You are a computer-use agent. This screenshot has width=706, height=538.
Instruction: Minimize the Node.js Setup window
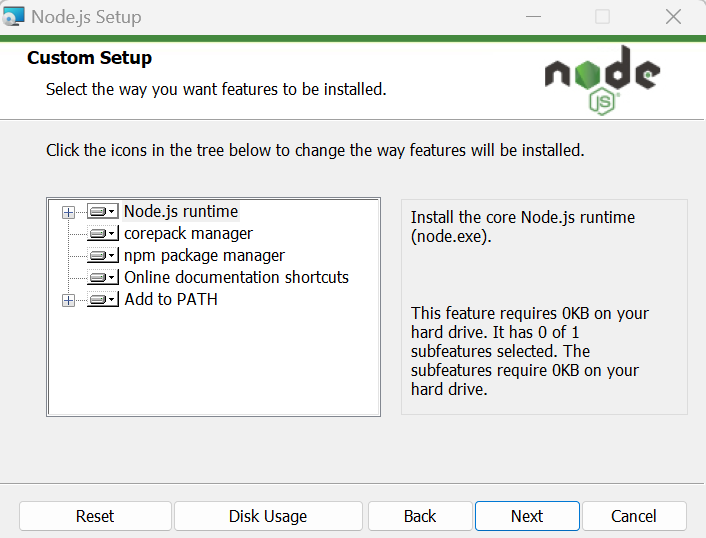point(534,17)
